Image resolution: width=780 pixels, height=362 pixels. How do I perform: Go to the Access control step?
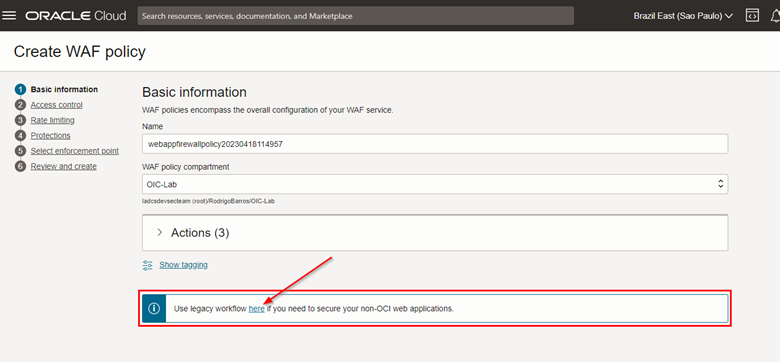click(x=57, y=105)
